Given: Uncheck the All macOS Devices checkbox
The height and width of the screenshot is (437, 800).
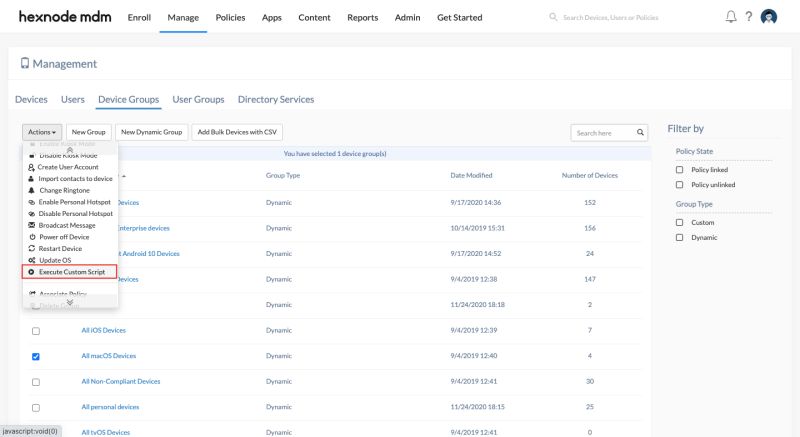Looking at the screenshot, I should tap(36, 356).
